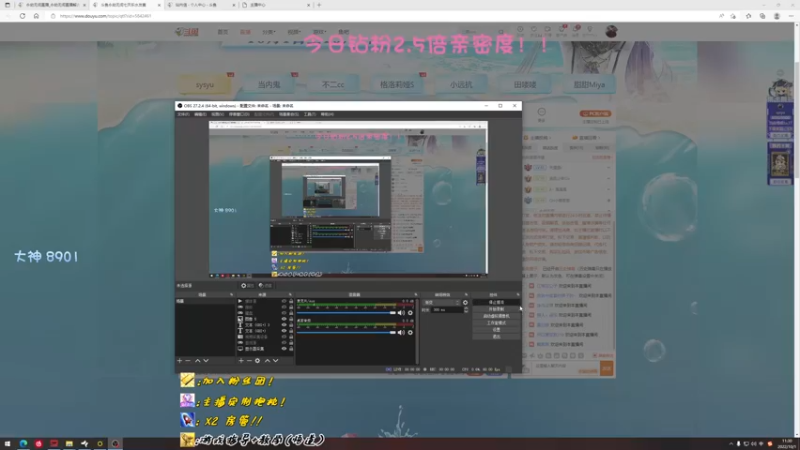Click 启动虚拟摄像机 button
The width and height of the screenshot is (800, 450).
tap(496, 316)
